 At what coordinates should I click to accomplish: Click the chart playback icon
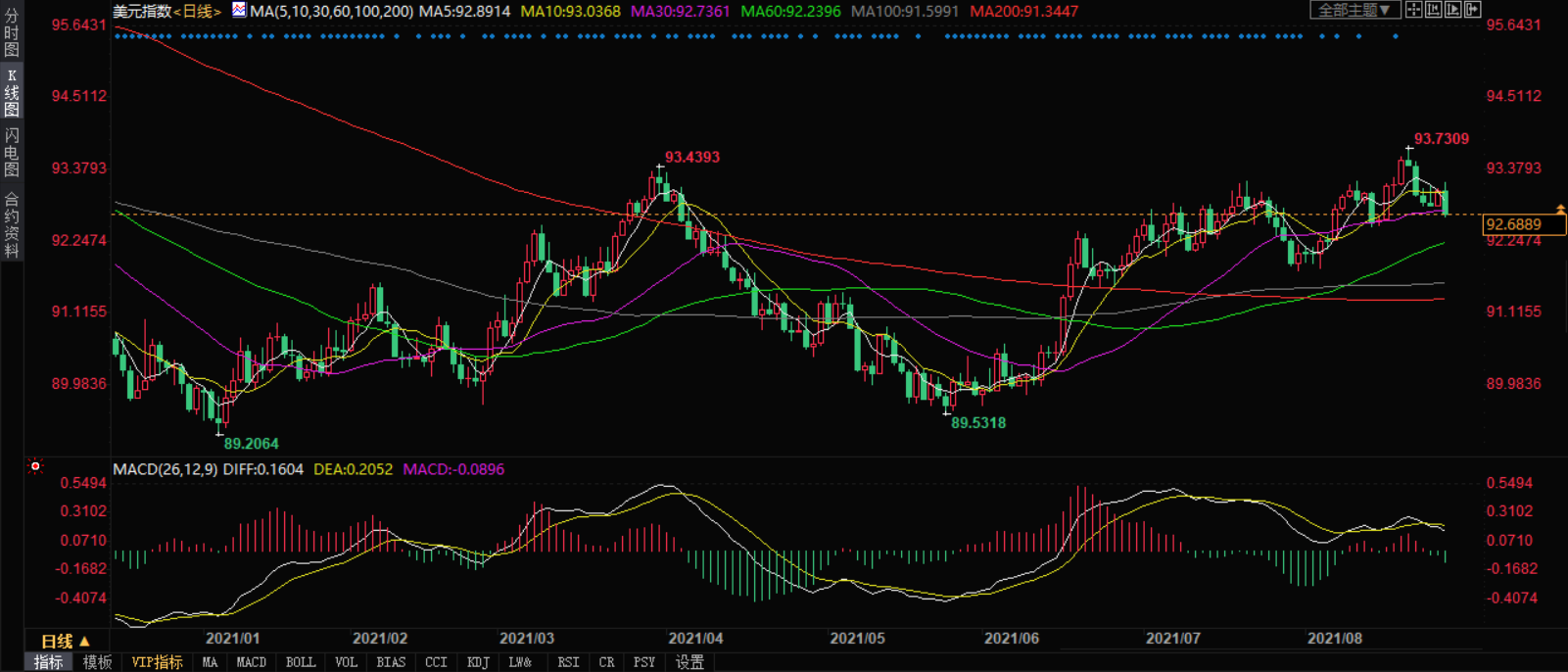[1452, 10]
